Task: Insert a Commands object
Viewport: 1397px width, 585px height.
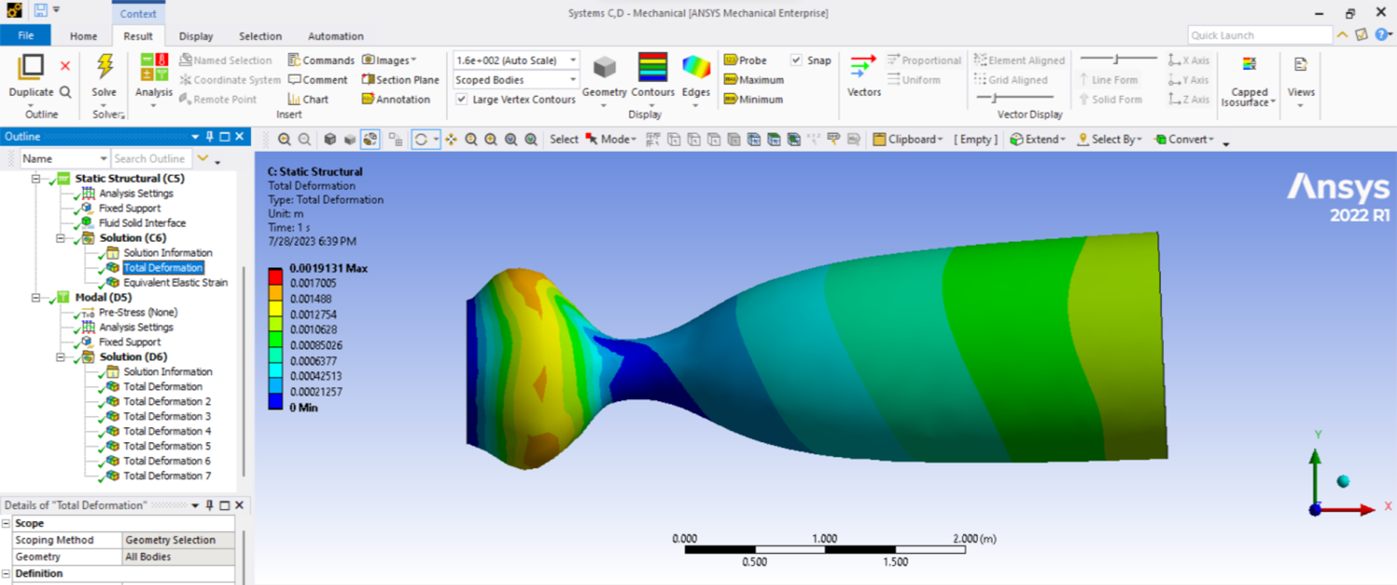Action: 321,61
